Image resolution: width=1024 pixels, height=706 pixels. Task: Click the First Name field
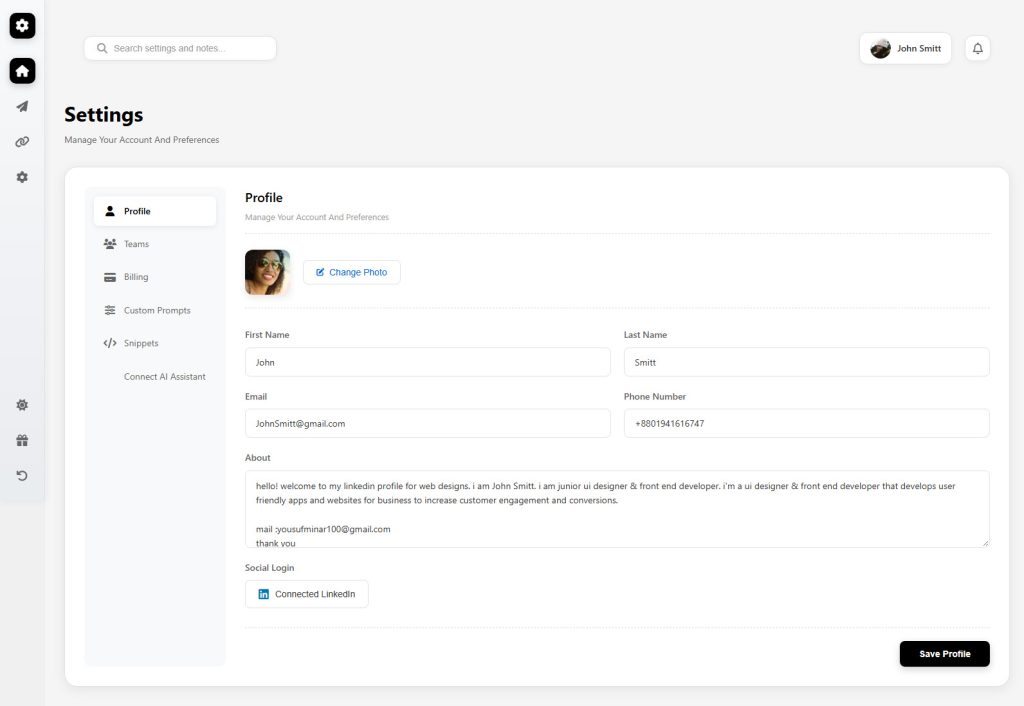point(428,362)
